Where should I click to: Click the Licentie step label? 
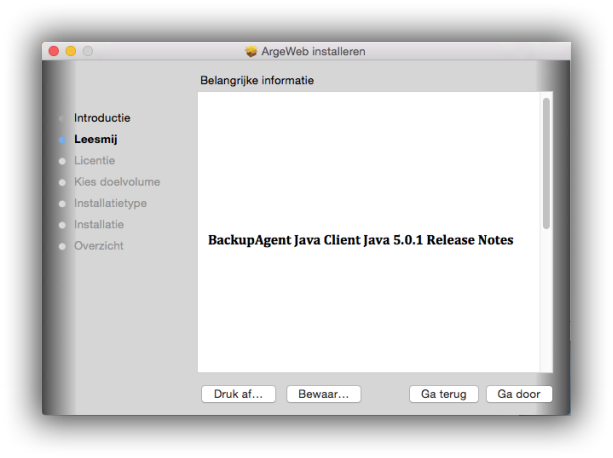click(95, 161)
